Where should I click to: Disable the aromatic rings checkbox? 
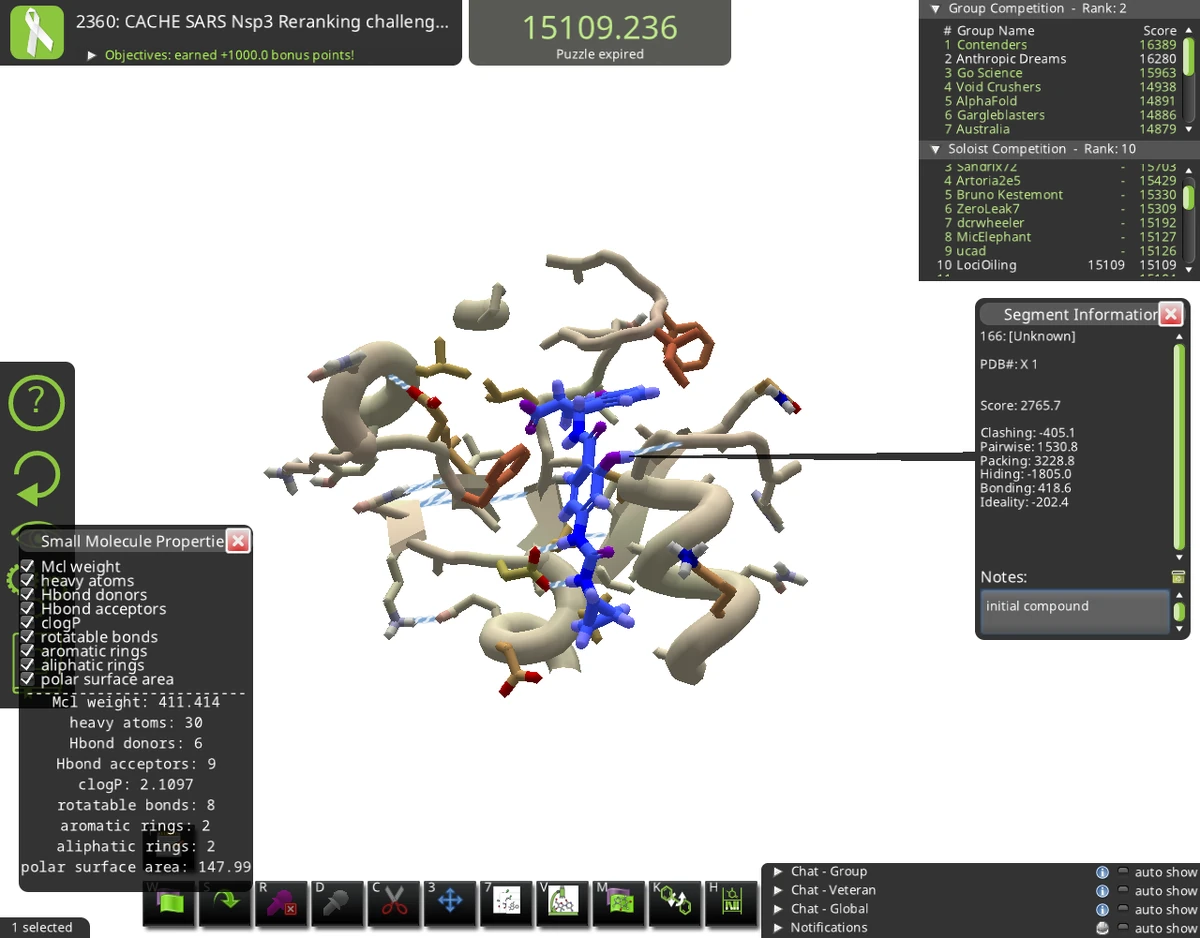pos(29,651)
